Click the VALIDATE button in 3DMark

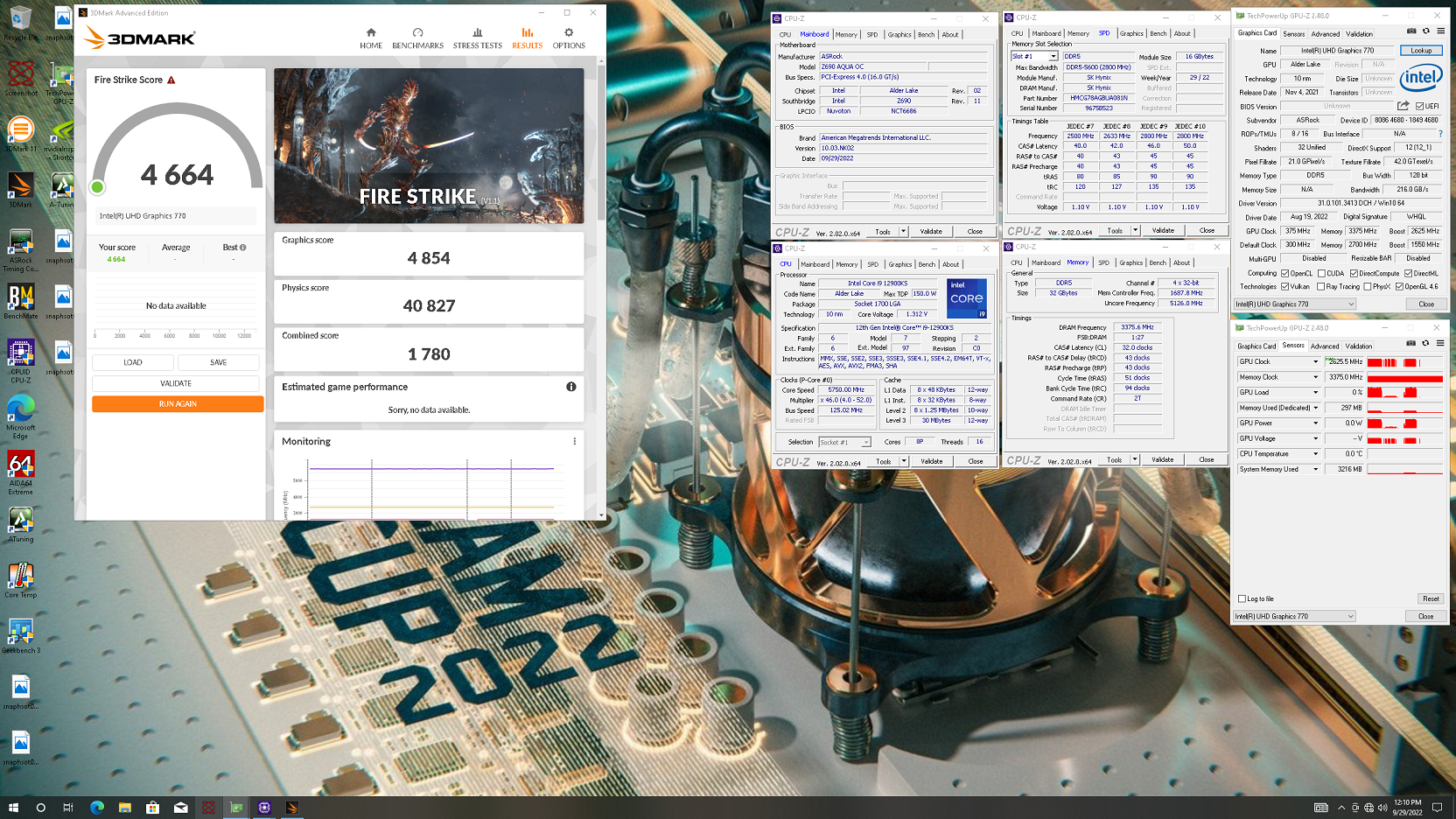coord(176,383)
